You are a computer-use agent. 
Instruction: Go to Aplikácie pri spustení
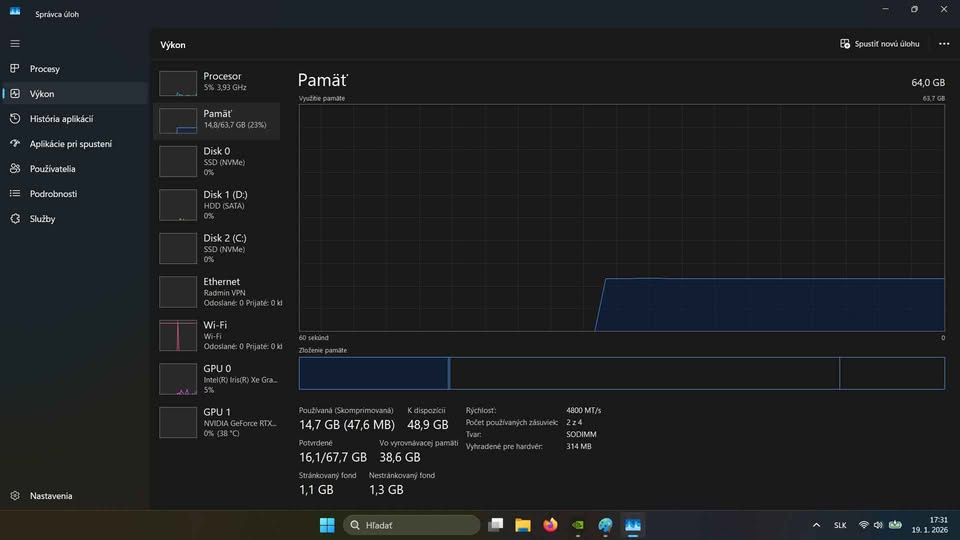[x=70, y=144]
